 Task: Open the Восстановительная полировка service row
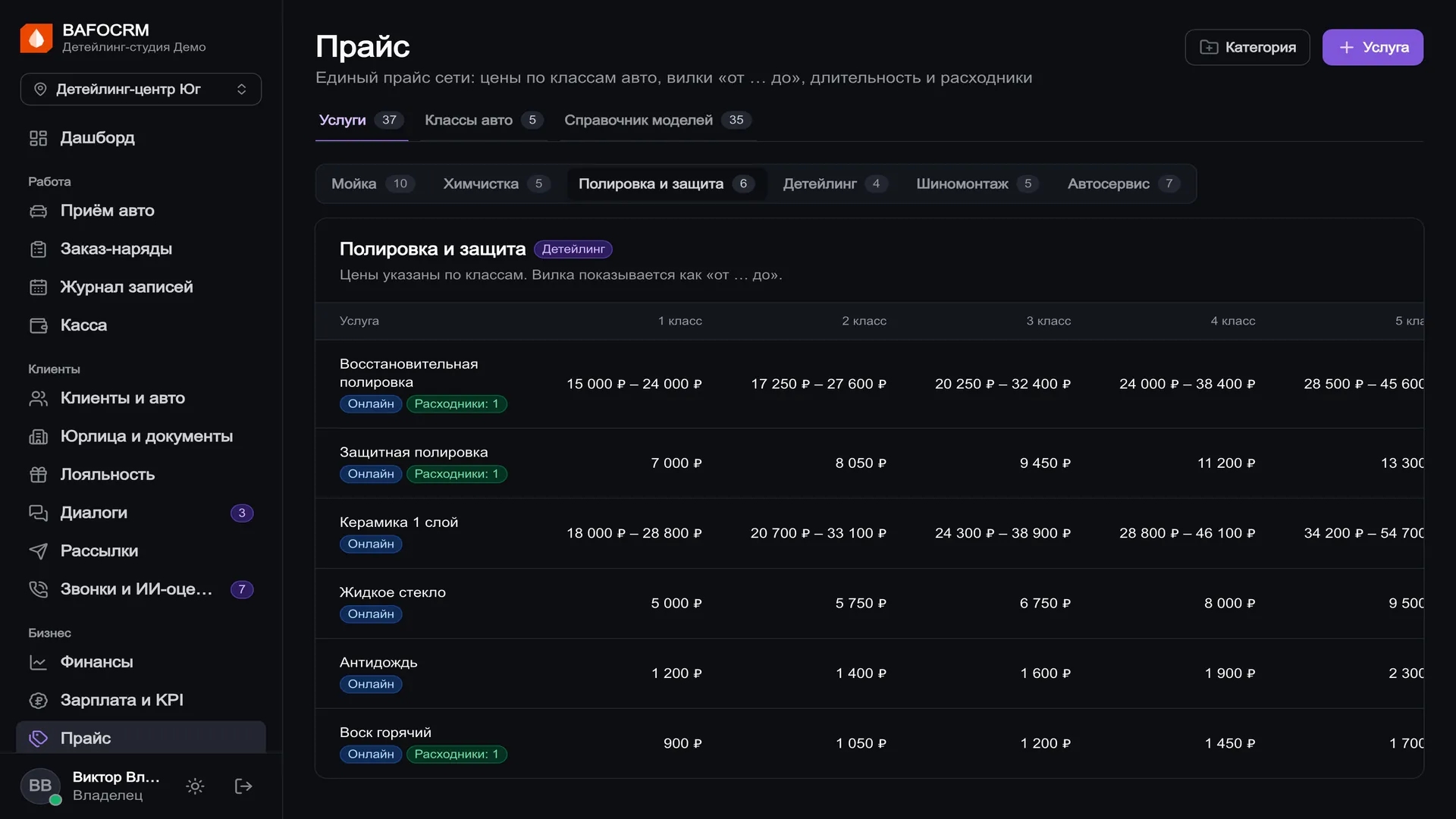[869, 384]
